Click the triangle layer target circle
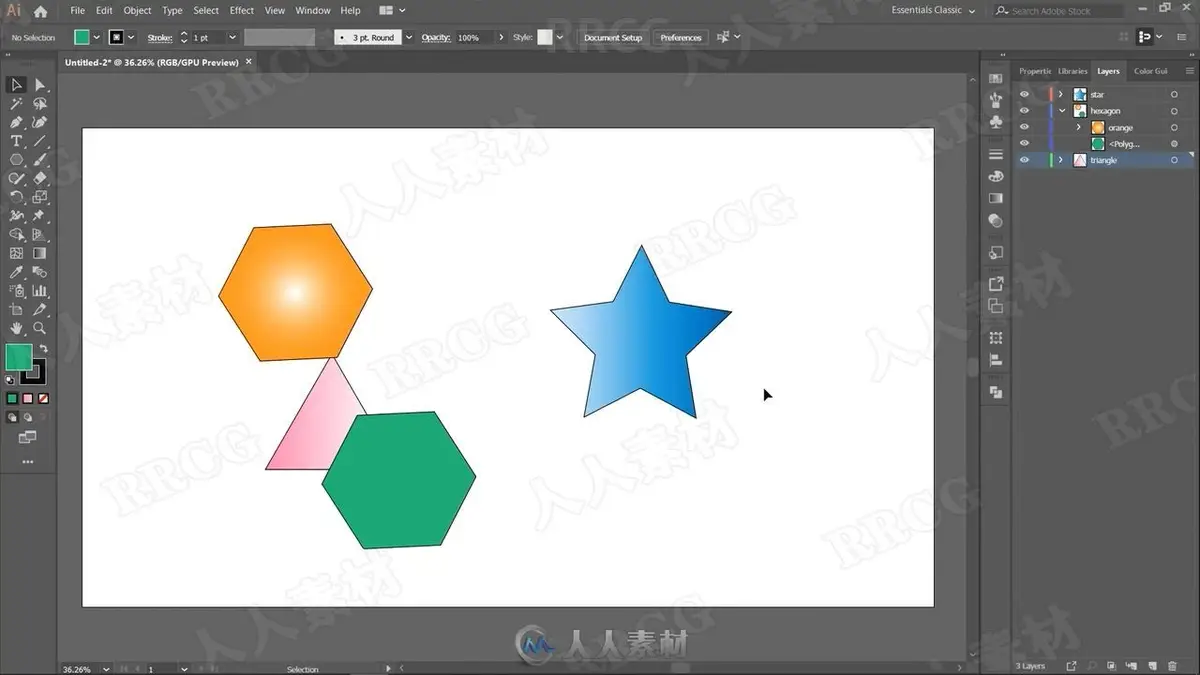The image size is (1200, 675). [1175, 160]
